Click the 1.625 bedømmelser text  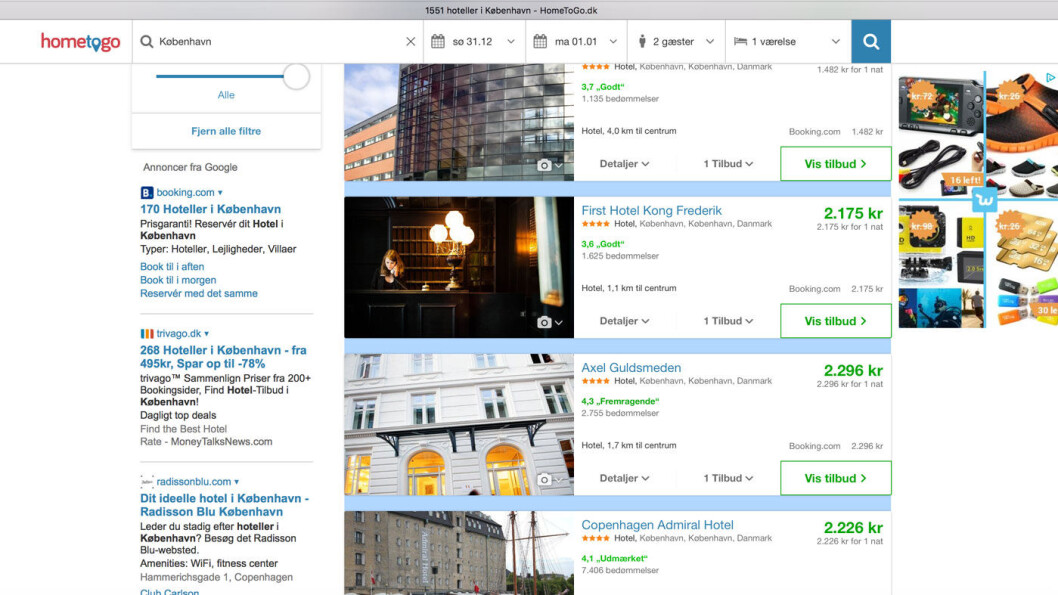pyautogui.click(x=620, y=256)
